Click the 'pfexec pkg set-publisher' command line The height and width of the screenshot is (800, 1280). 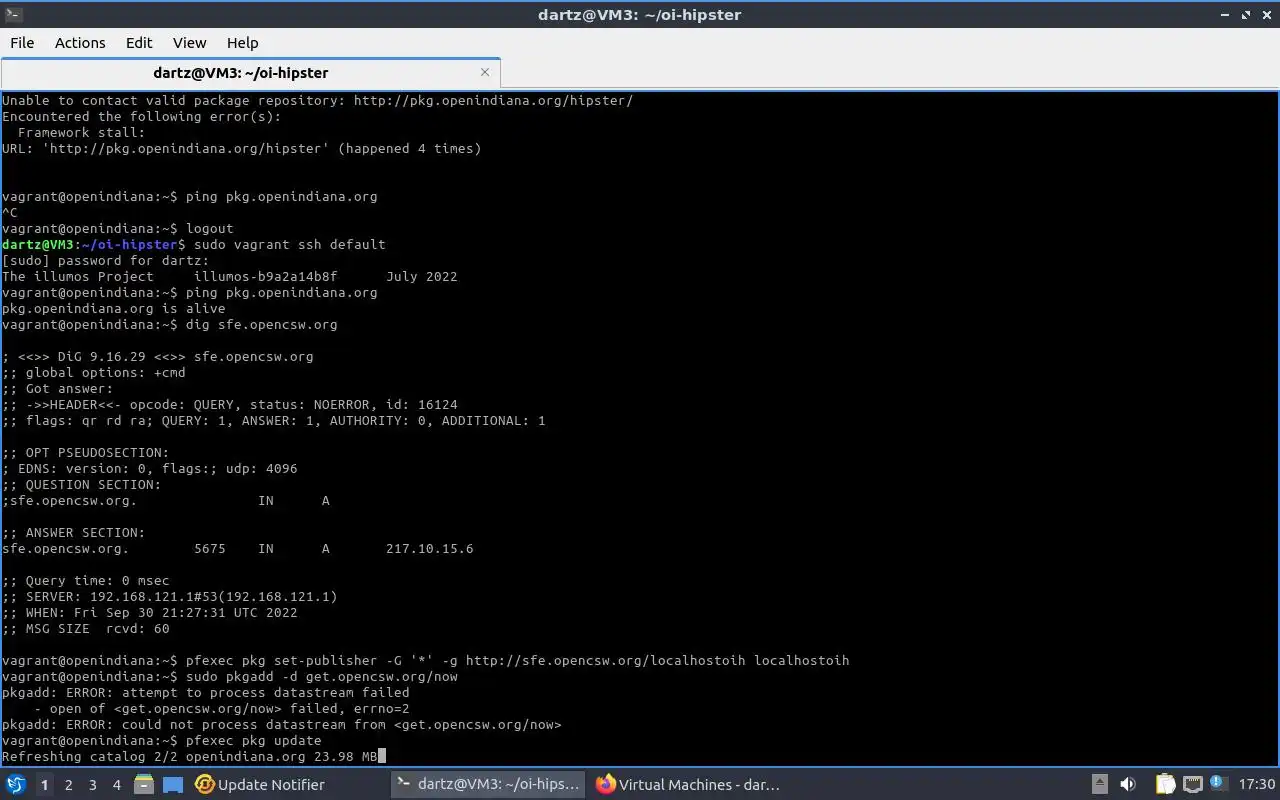coord(517,660)
